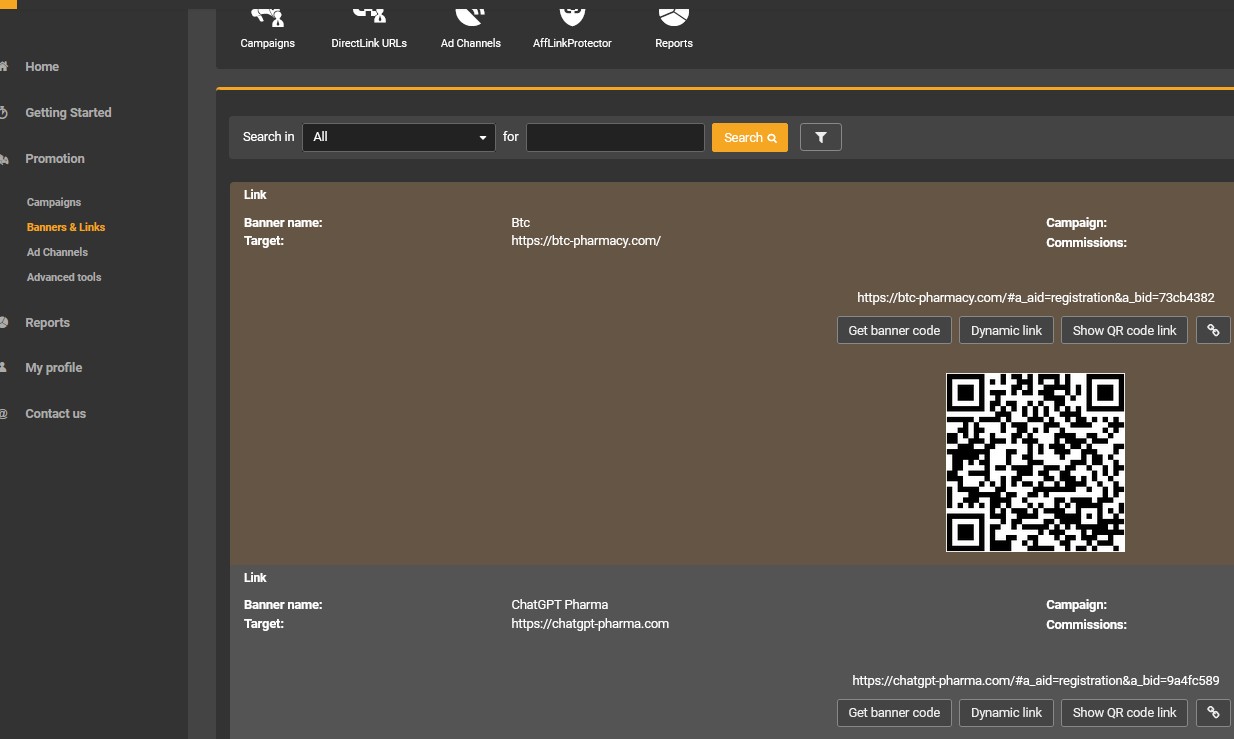The image size is (1234, 739).
Task: Toggle Show QR code link for Btc
Action: tap(1124, 330)
